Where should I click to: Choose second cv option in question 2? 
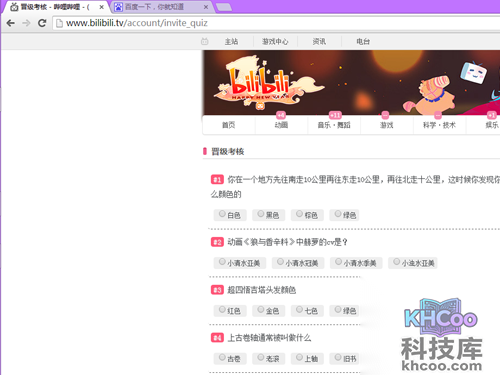298,263
